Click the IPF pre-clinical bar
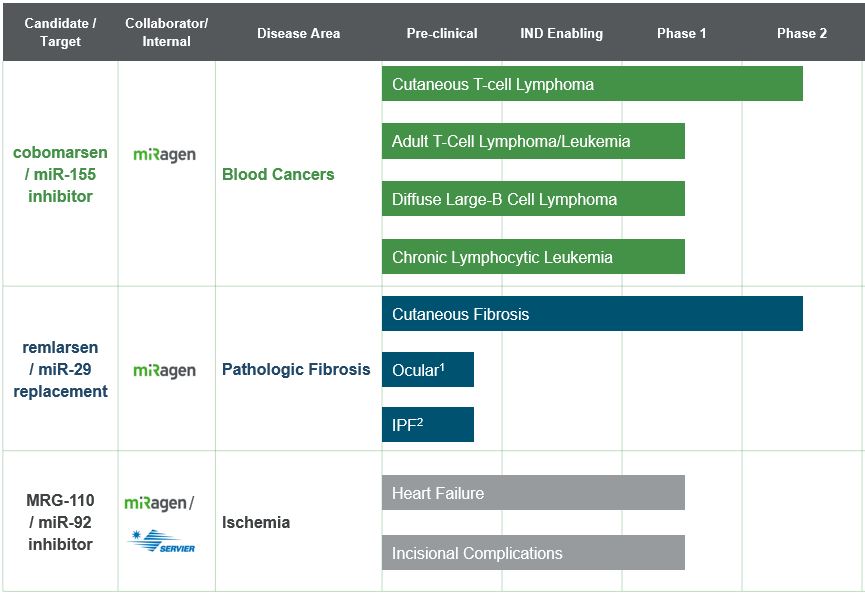This screenshot has height=596, width=865. tap(427, 424)
